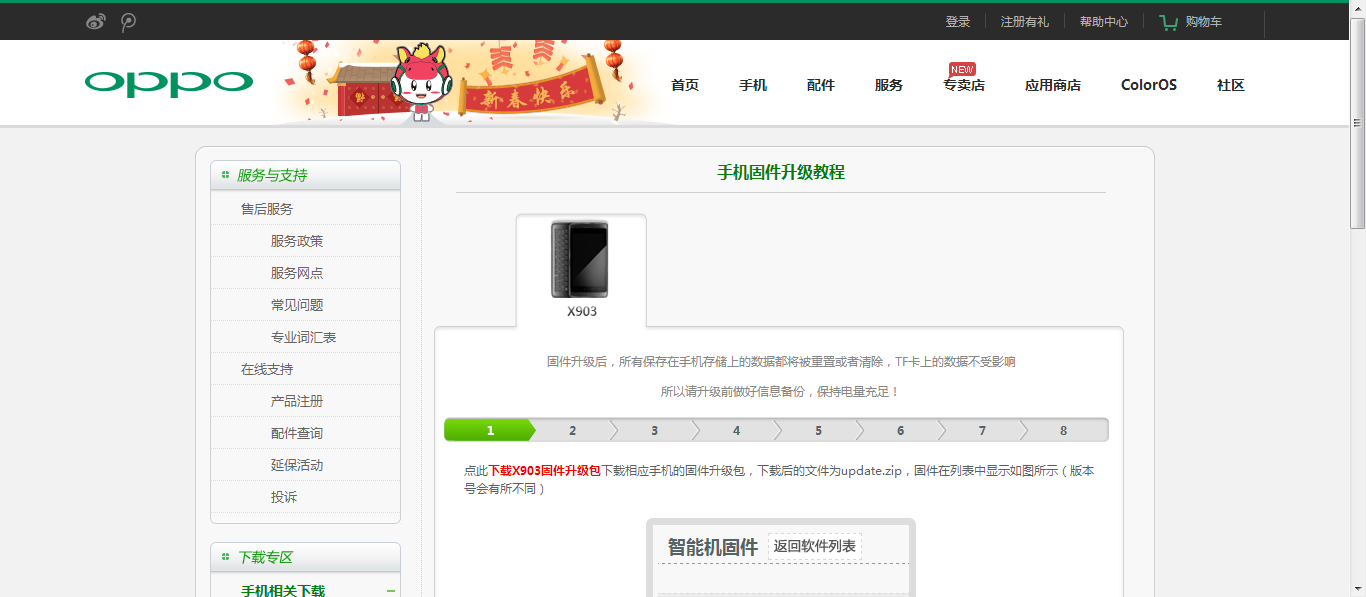Screen dimensions: 1366x597
Task: Open 投诉 sidebar link
Action: click(x=284, y=497)
